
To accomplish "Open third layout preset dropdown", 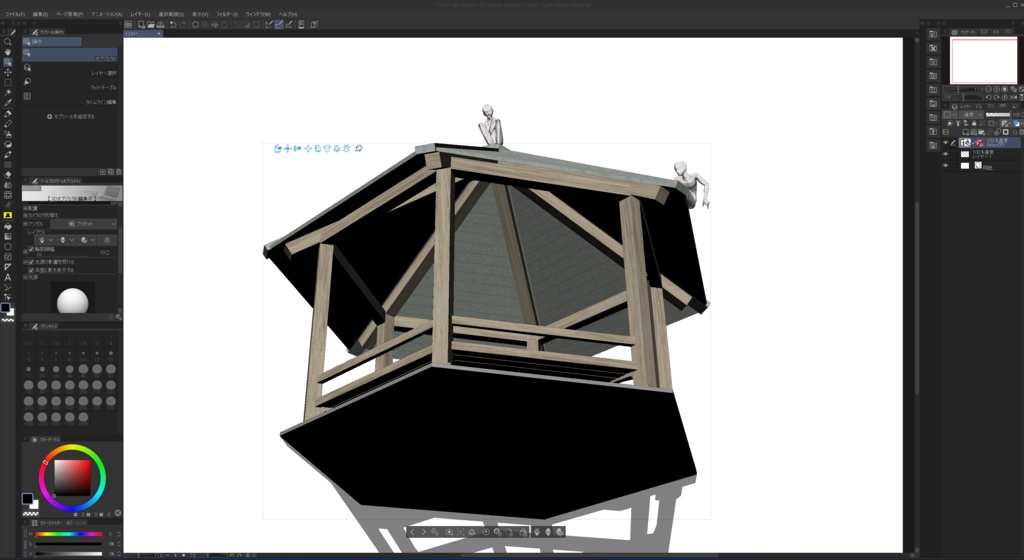I will [x=86, y=240].
